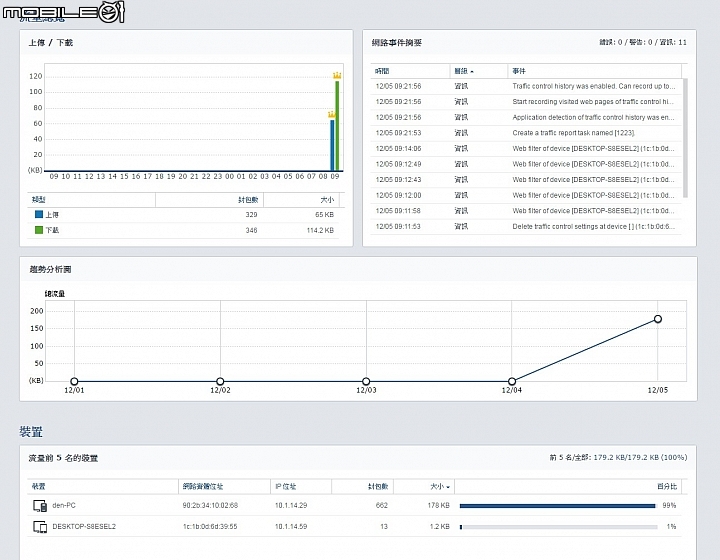The image size is (720, 560).
Task: Click the 12/01 data point on trend chart
Action: pyautogui.click(x=74, y=381)
